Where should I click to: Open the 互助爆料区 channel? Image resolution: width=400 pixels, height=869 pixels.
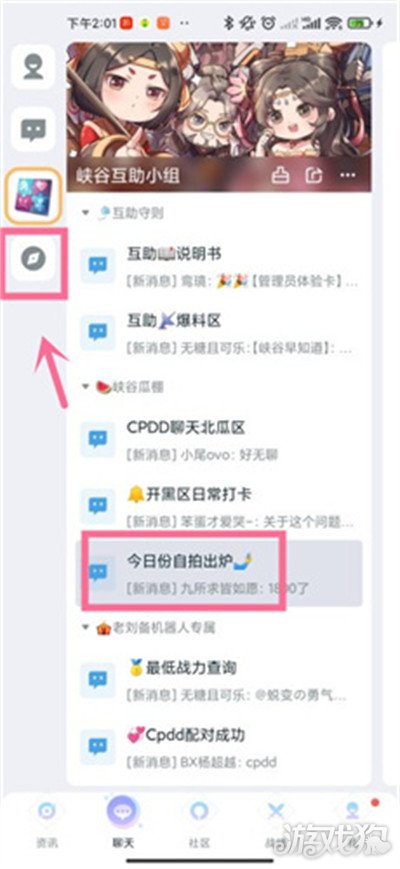pos(219,334)
